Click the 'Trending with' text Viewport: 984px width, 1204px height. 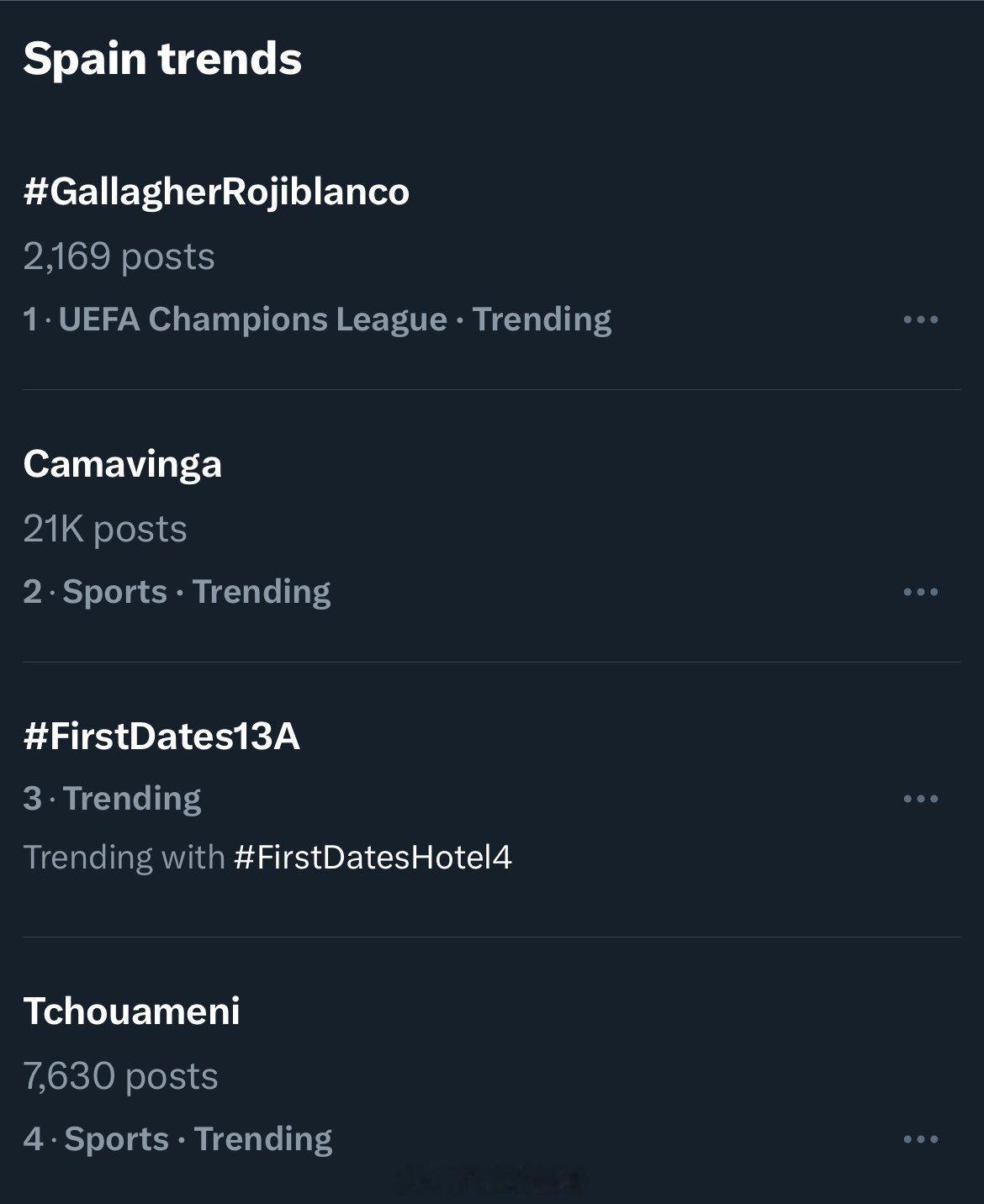tap(124, 858)
